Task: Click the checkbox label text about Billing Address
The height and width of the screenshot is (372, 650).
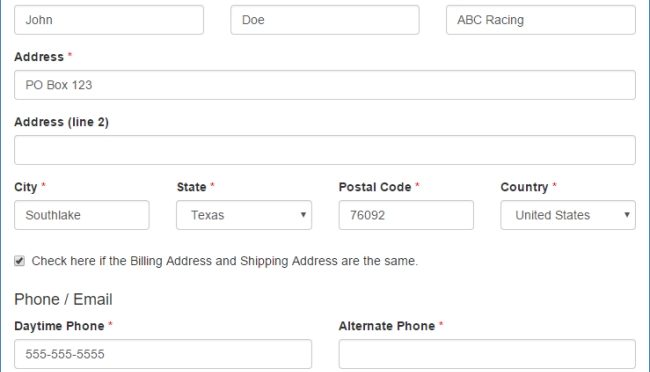Action: click(225, 261)
